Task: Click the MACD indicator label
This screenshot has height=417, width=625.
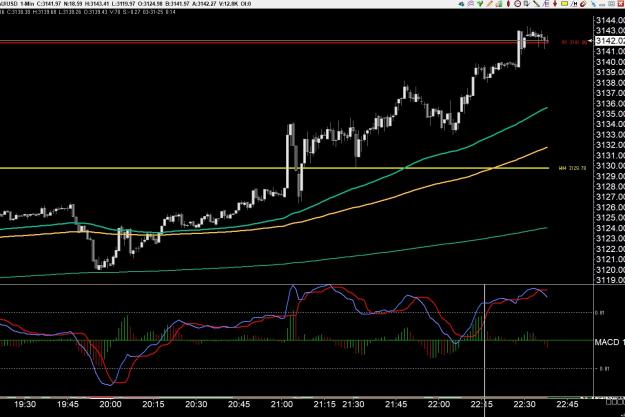Action: pos(609,342)
